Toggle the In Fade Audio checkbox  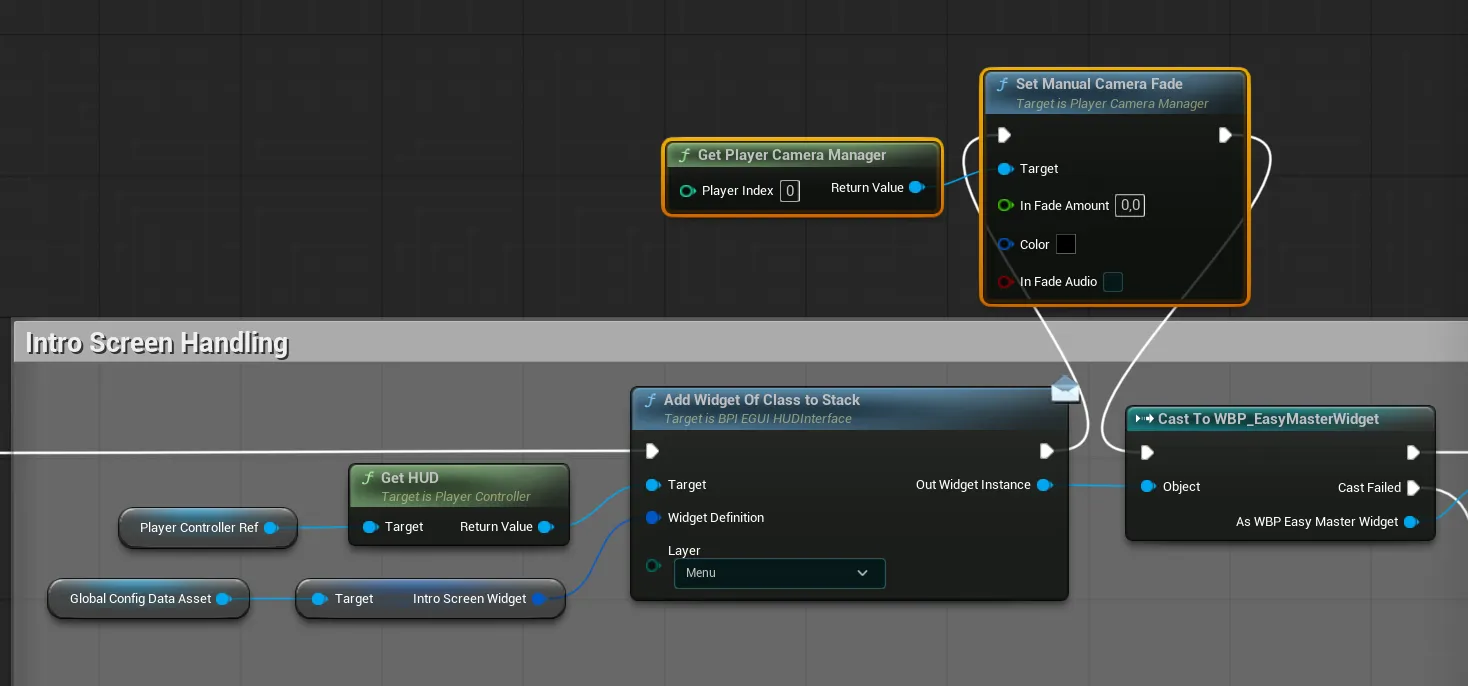pyautogui.click(x=1113, y=282)
